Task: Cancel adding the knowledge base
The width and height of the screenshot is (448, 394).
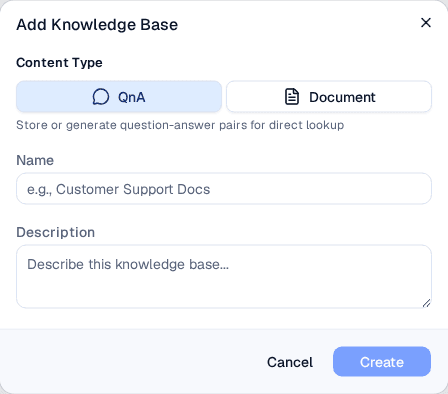Action: 290,362
